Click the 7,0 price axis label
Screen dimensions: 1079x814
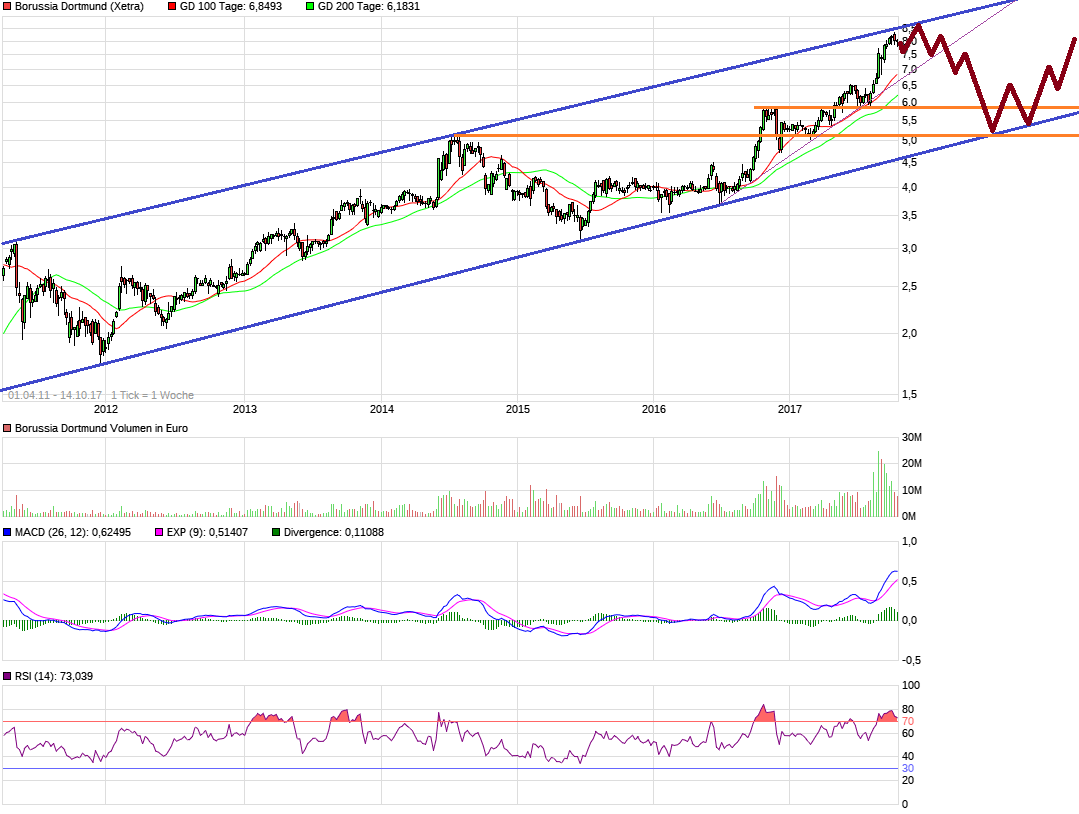[x=909, y=69]
